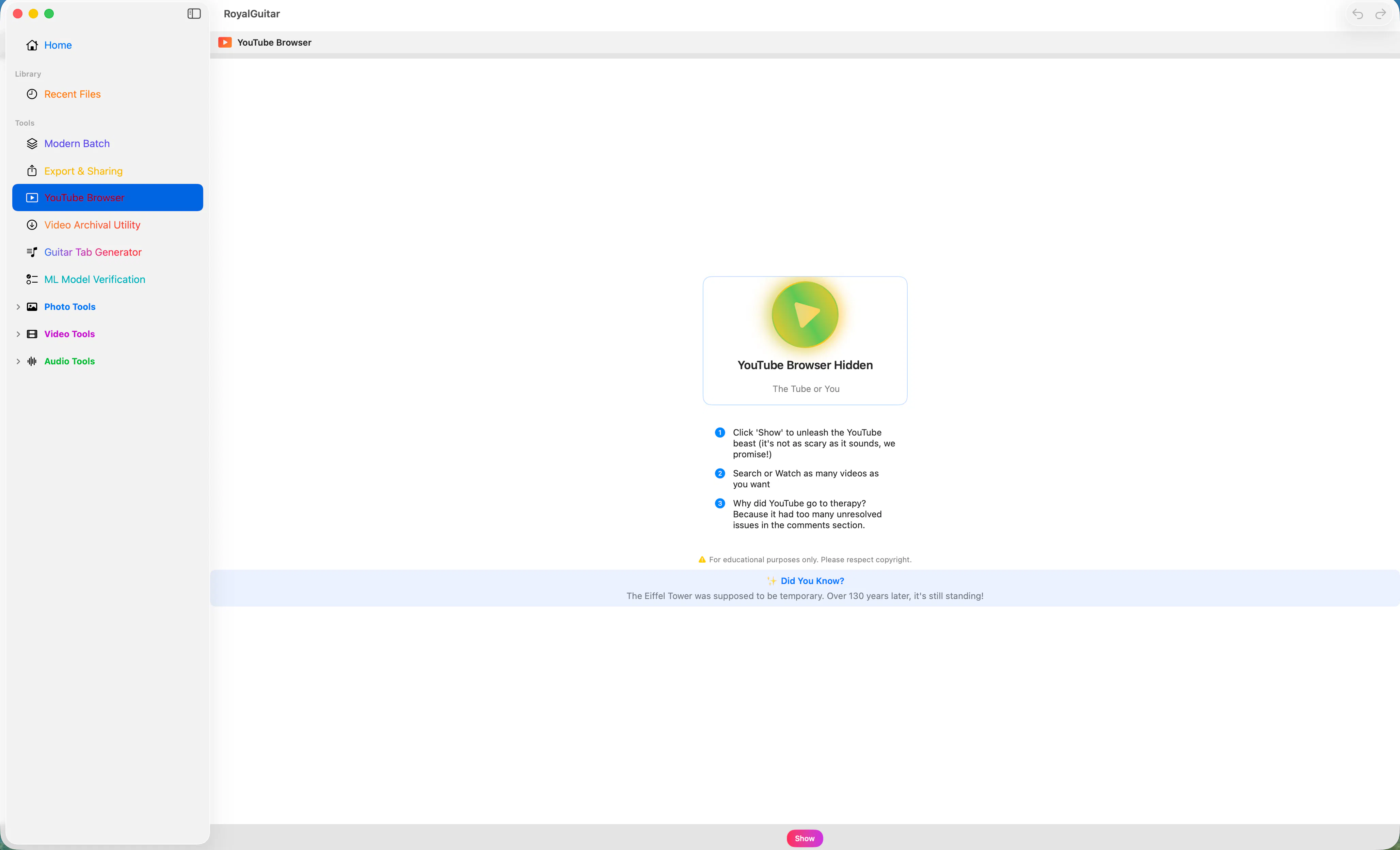Image resolution: width=1400 pixels, height=850 pixels.
Task: Click the Photo Tools picture icon
Action: pyautogui.click(x=32, y=307)
